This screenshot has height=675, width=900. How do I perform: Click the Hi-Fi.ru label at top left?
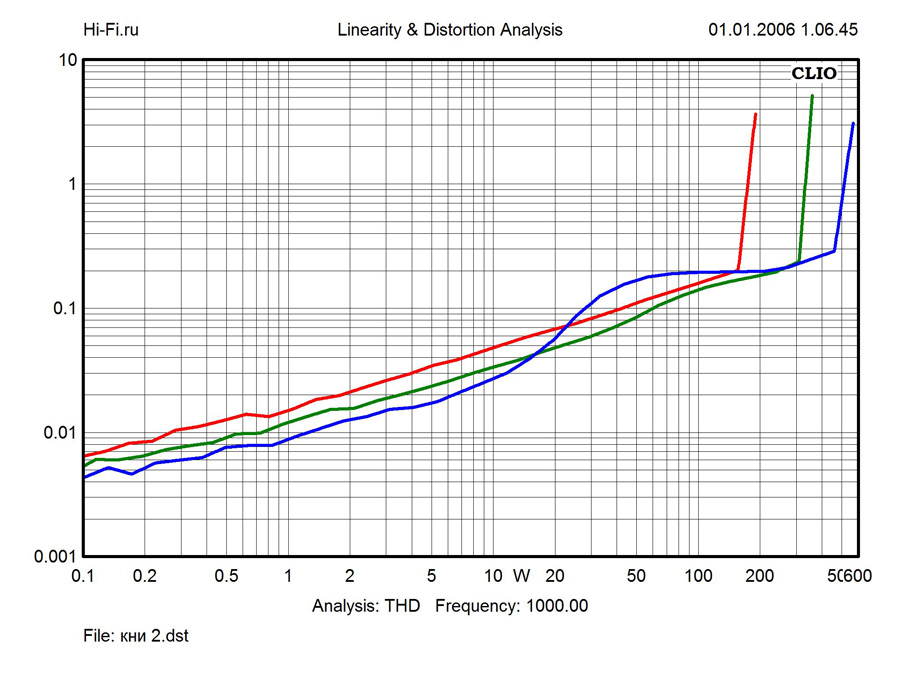point(111,30)
